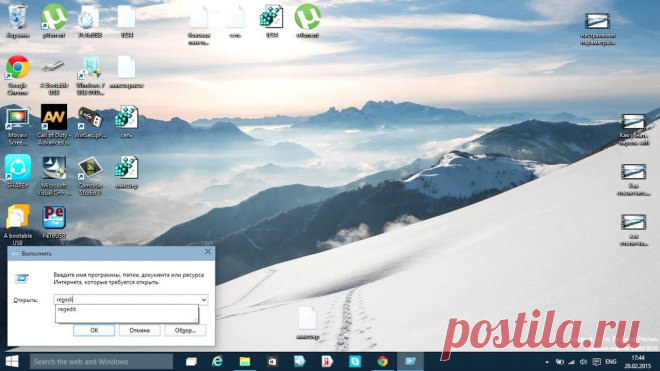The image size is (660, 371).
Task: Select the top-right video file настройка параметров
Action: pos(598,29)
